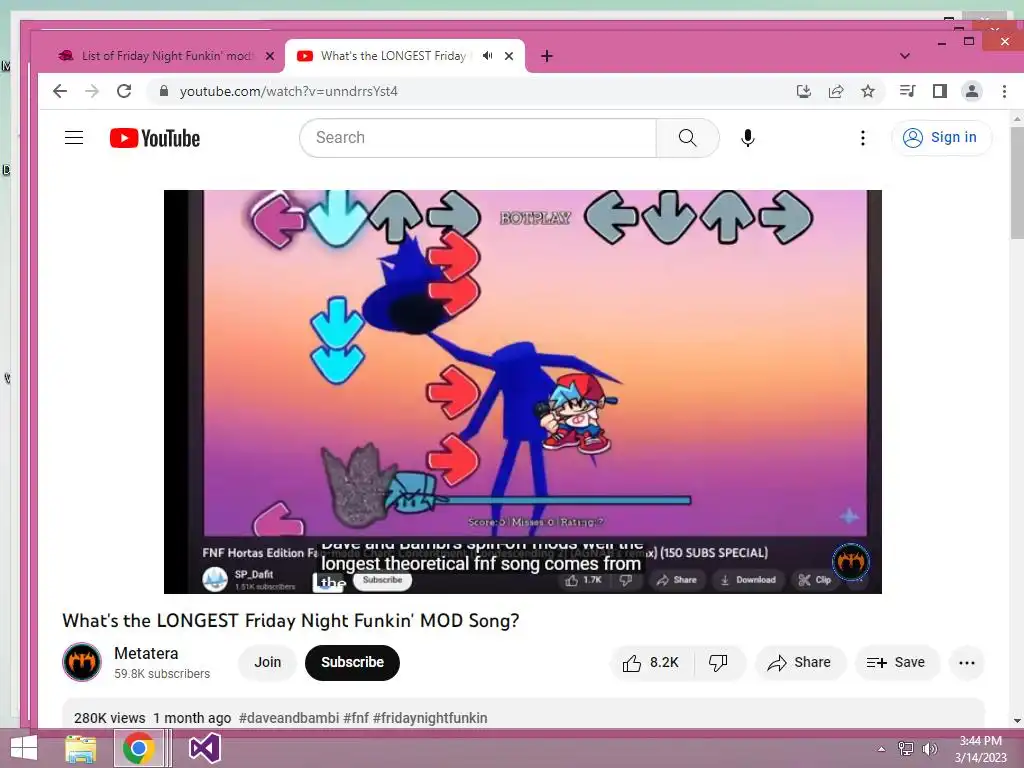Dislike this video
The width and height of the screenshot is (1024, 768).
click(x=718, y=663)
